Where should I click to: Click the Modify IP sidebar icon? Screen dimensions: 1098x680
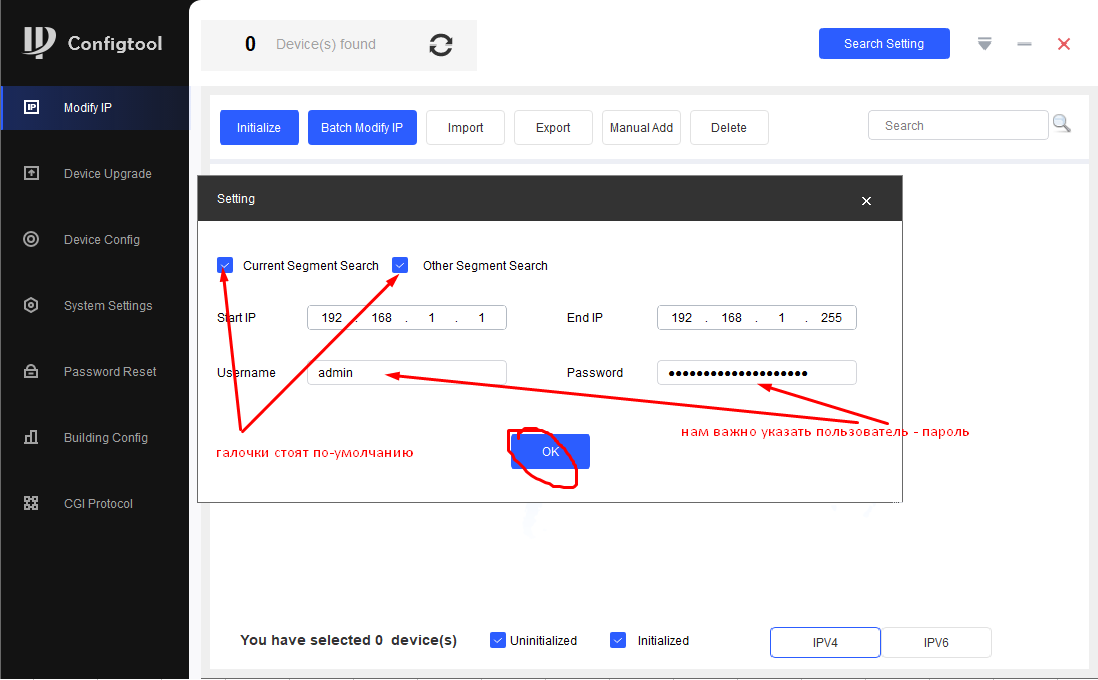[x=32, y=107]
